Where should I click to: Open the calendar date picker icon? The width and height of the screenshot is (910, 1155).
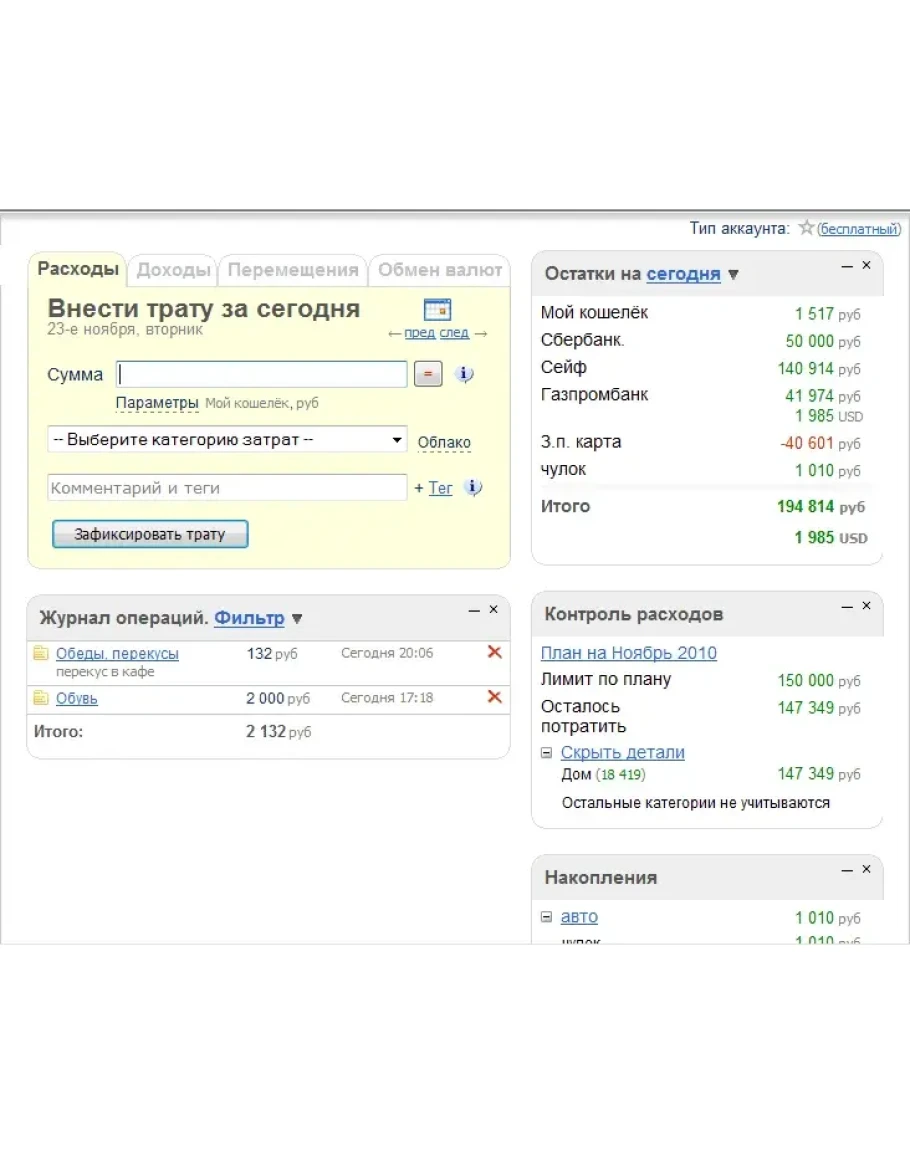437,309
